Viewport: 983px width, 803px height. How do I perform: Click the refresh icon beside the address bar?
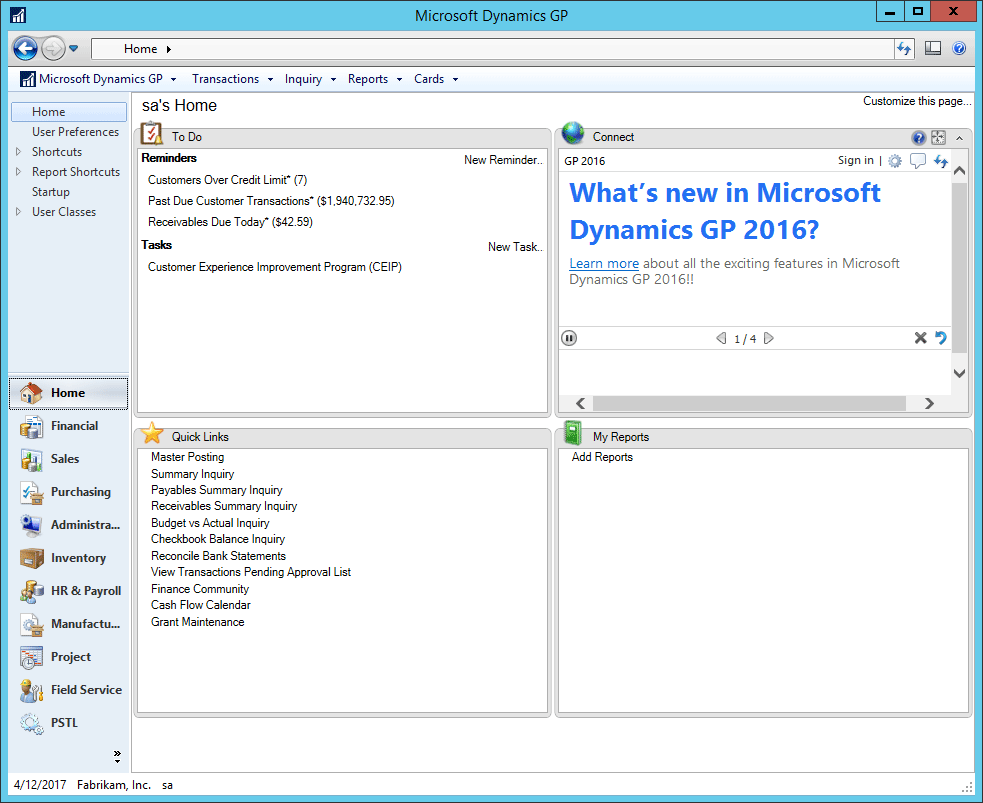pyautogui.click(x=904, y=48)
